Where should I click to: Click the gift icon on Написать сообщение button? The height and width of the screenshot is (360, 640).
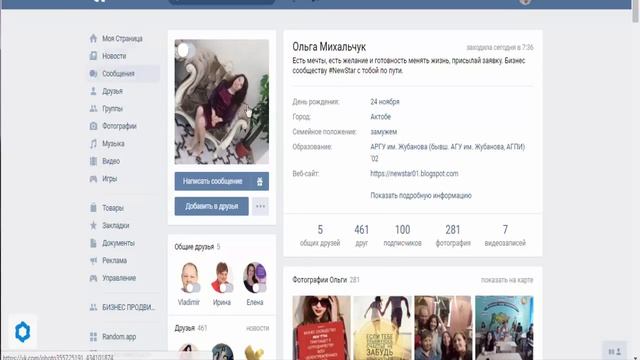click(x=260, y=181)
